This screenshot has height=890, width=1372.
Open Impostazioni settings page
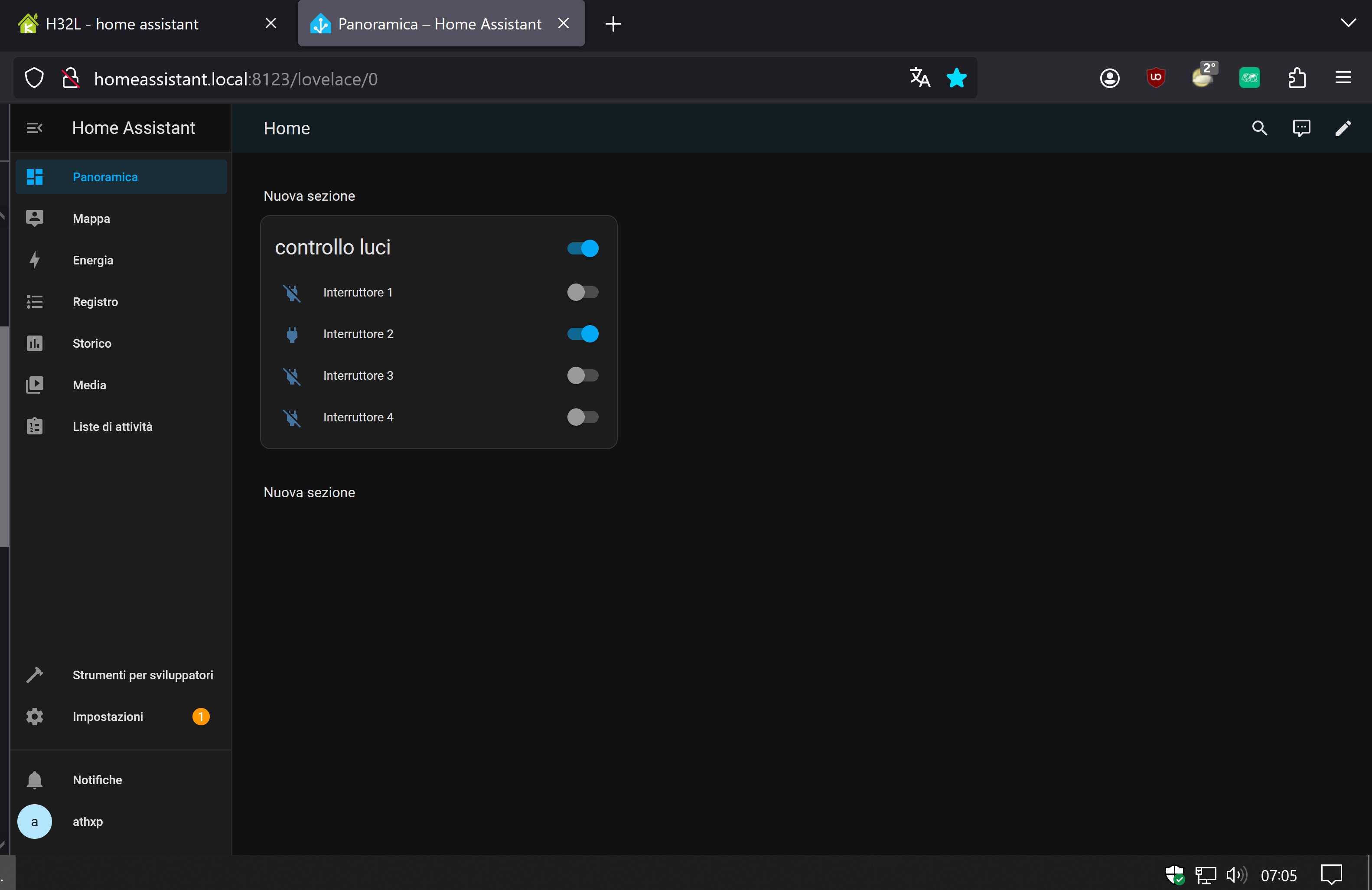tap(108, 717)
